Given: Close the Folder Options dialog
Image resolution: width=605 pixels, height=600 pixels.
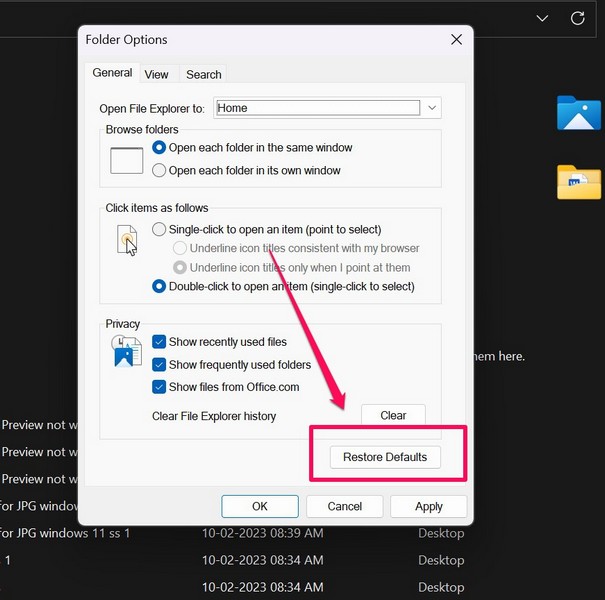Looking at the screenshot, I should [456, 40].
